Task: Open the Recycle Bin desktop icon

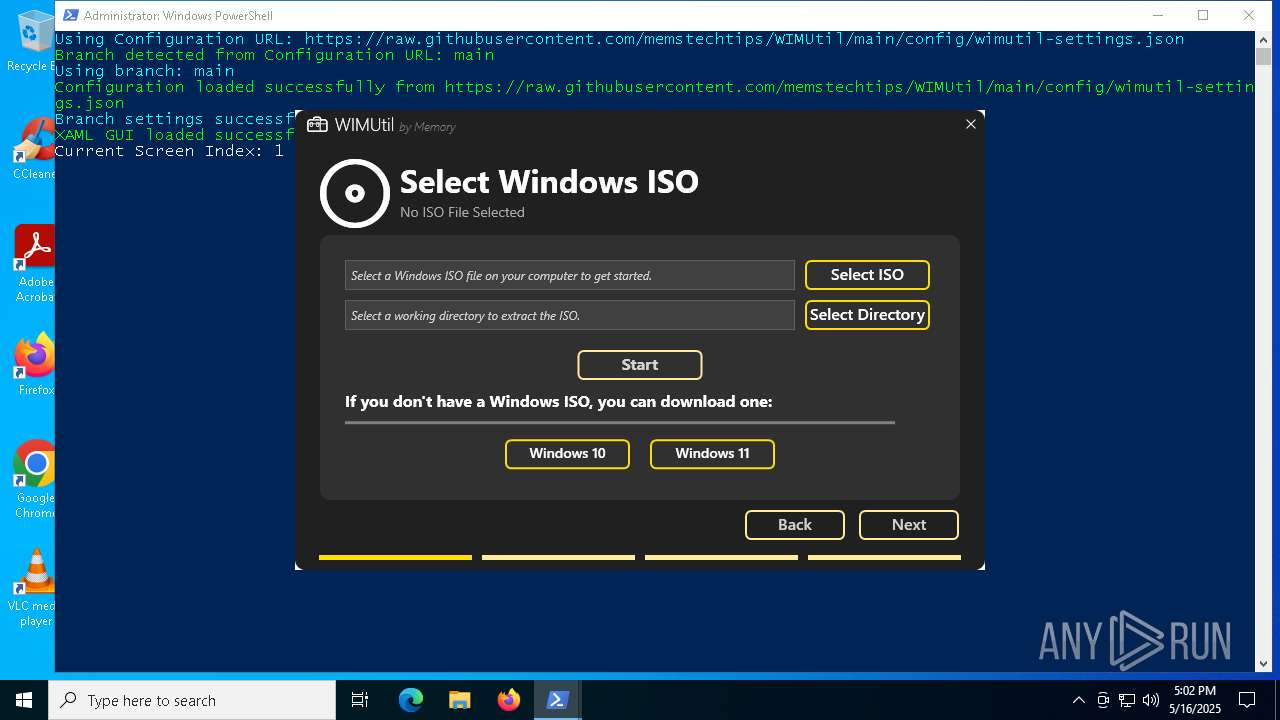Action: point(35,42)
